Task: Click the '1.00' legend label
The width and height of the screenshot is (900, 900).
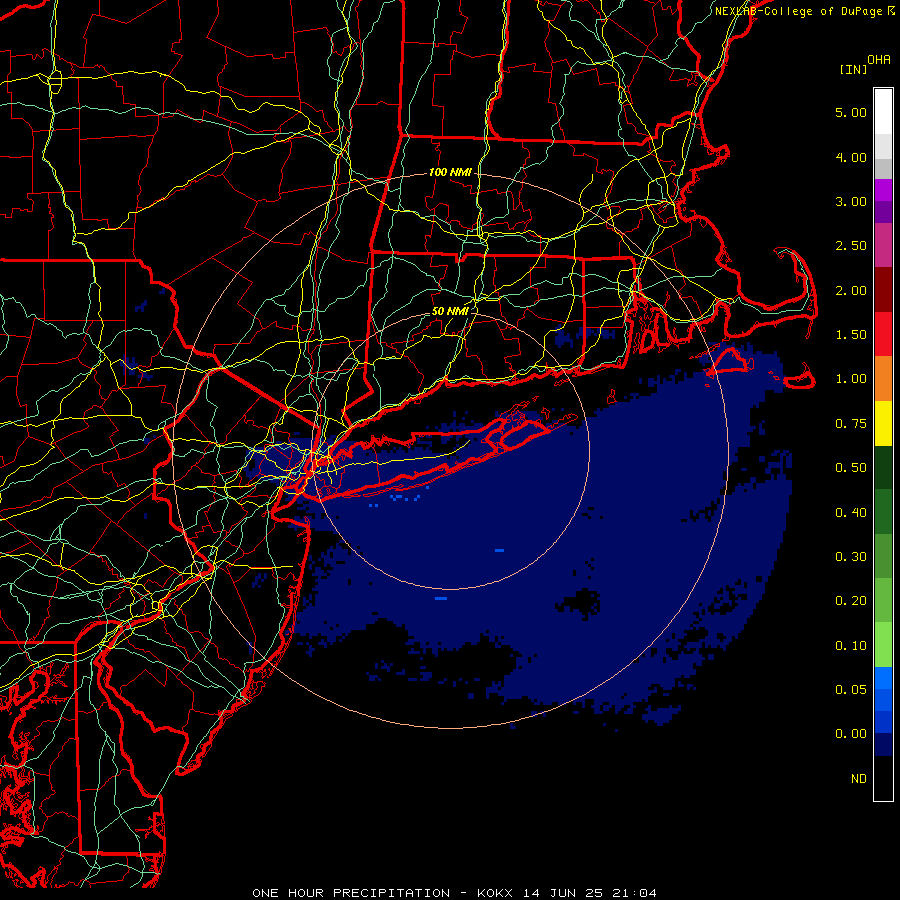Action: (851, 379)
